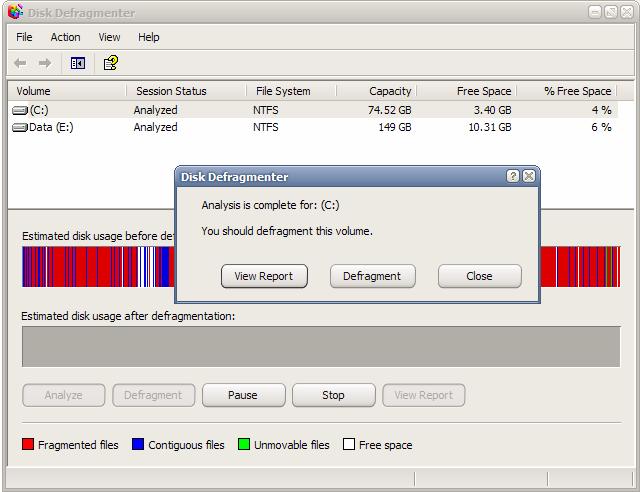Screen dimensions: 640x492
Task: Maximize the Disk Defragmenter window
Action: pyautogui.click(x=611, y=12)
